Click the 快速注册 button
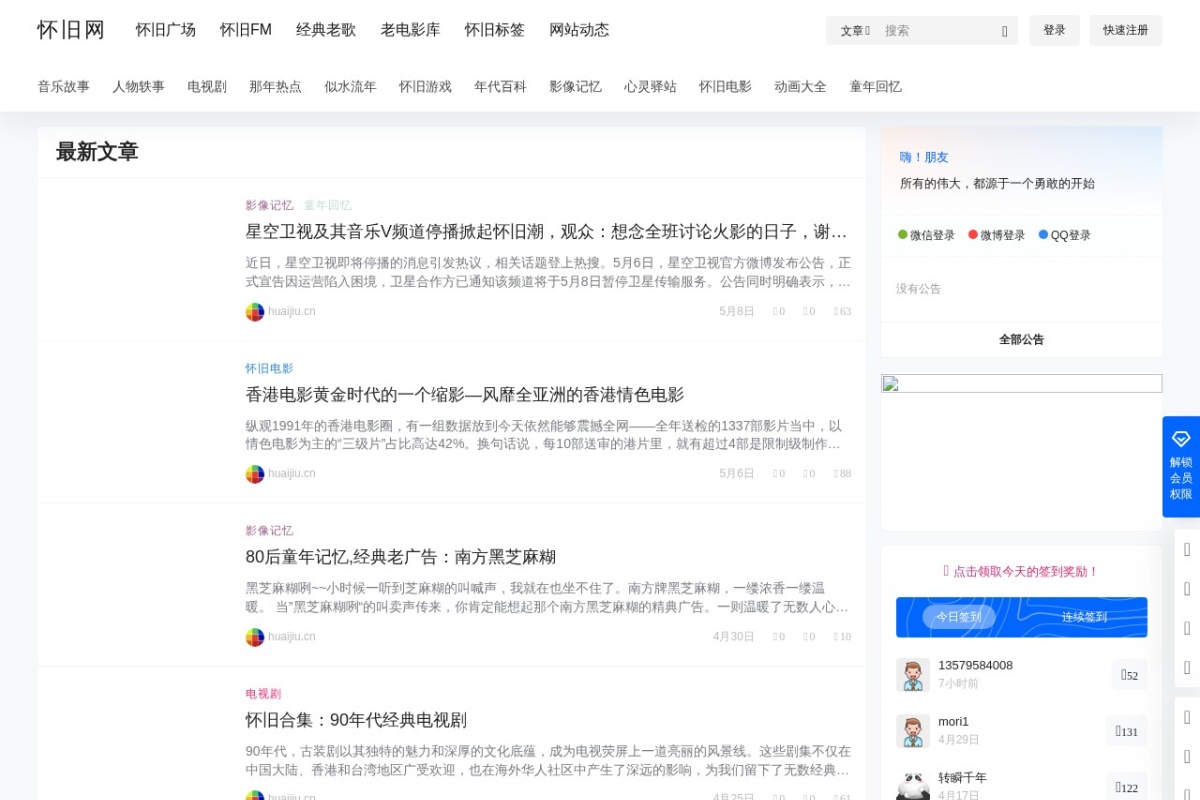1200x800 pixels. click(1126, 30)
